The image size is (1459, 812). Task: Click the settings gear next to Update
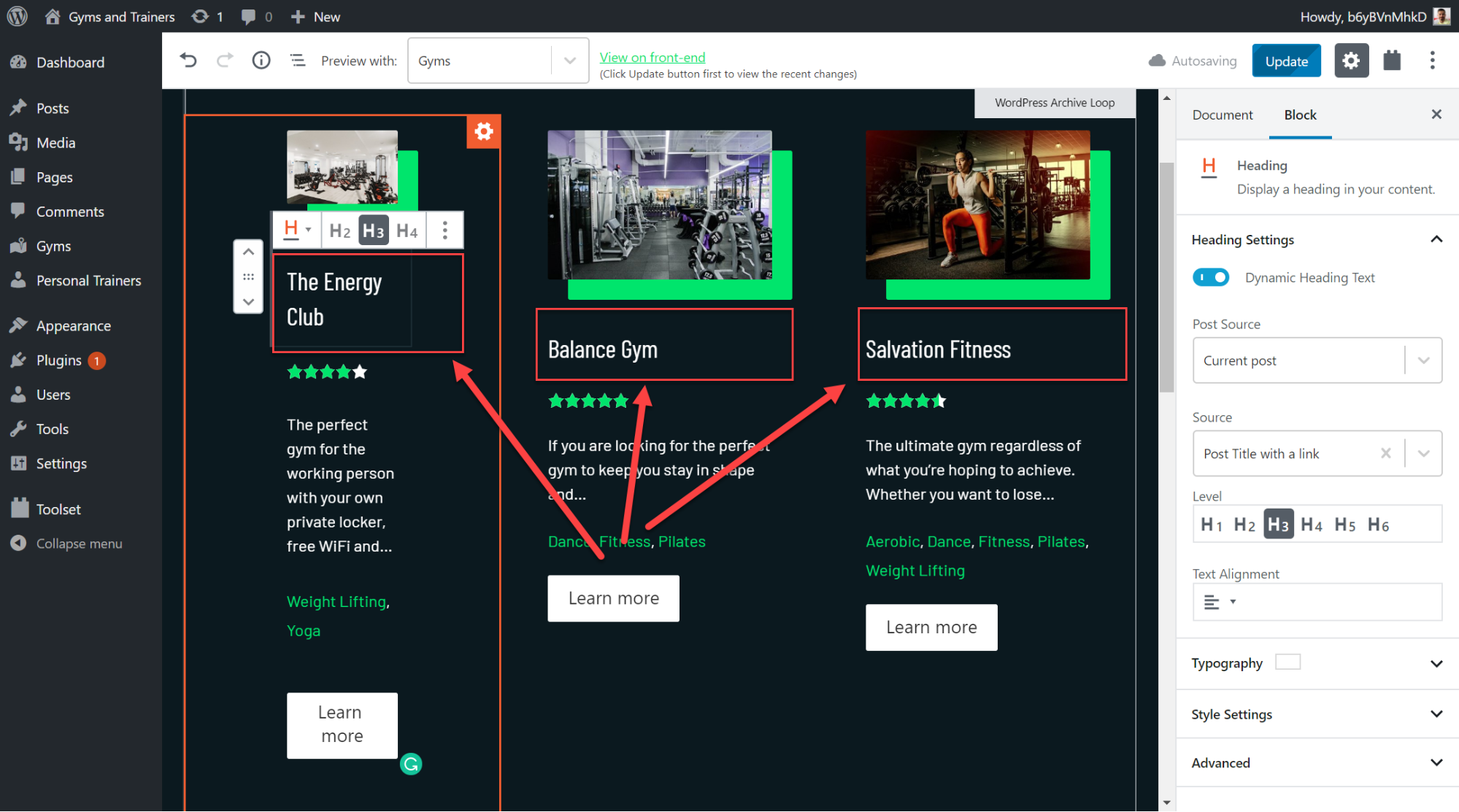click(x=1351, y=60)
